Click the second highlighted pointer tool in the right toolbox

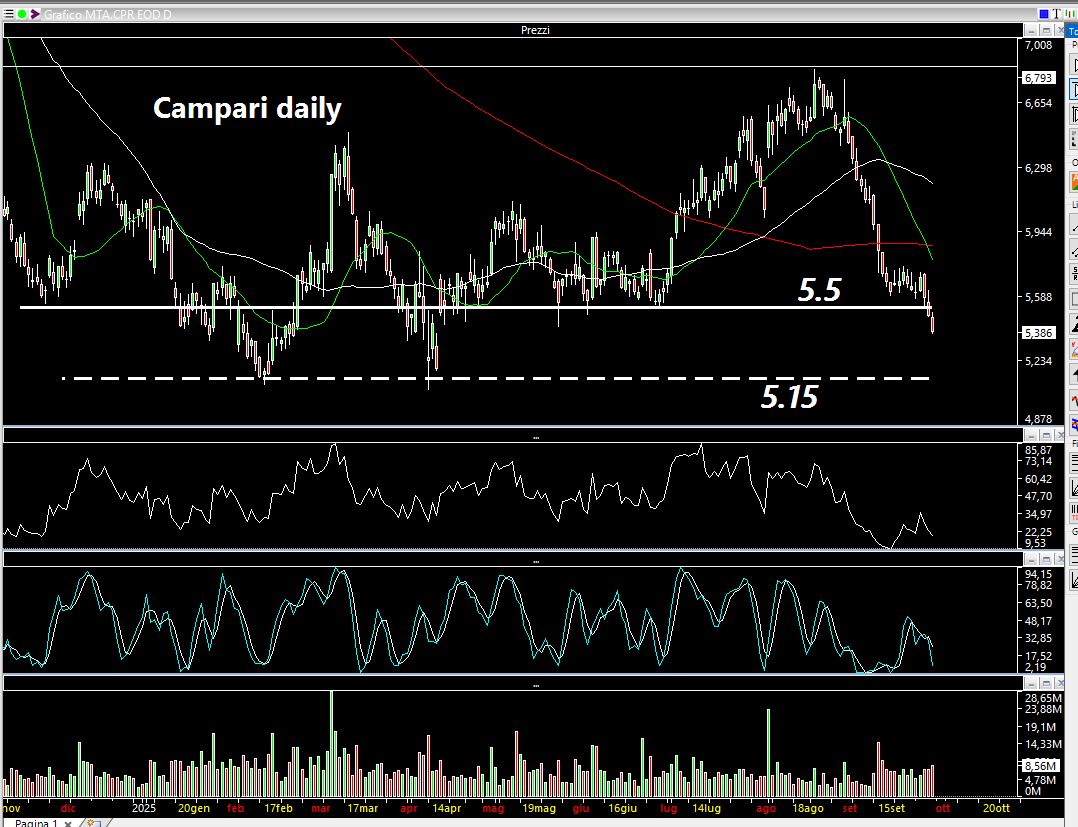[1074, 89]
